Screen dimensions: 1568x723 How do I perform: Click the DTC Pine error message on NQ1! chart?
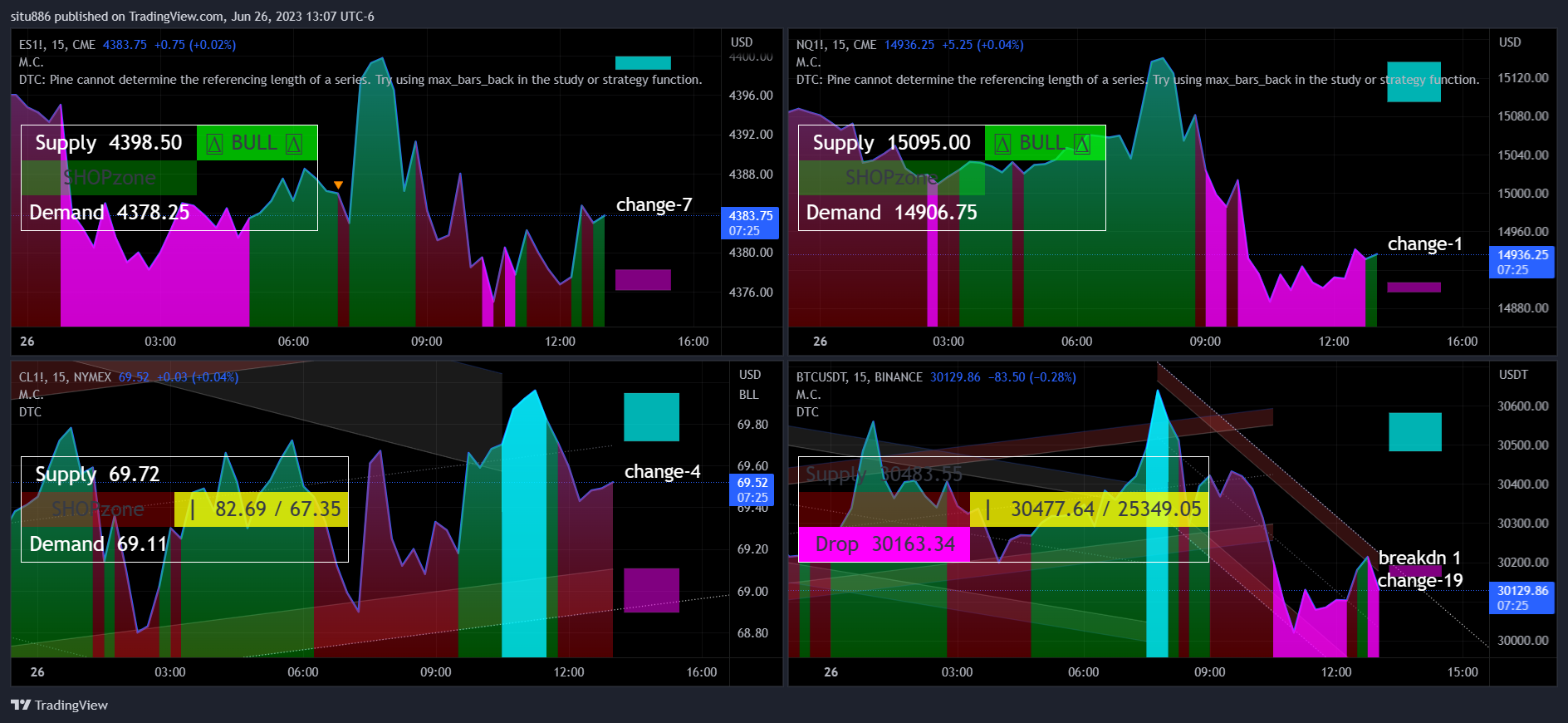(x=1138, y=80)
